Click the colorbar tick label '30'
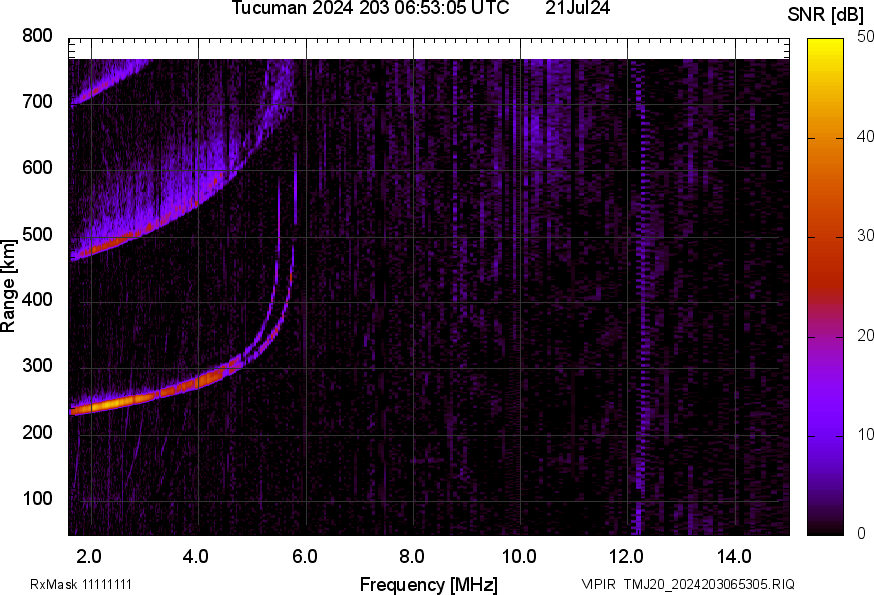 point(865,235)
